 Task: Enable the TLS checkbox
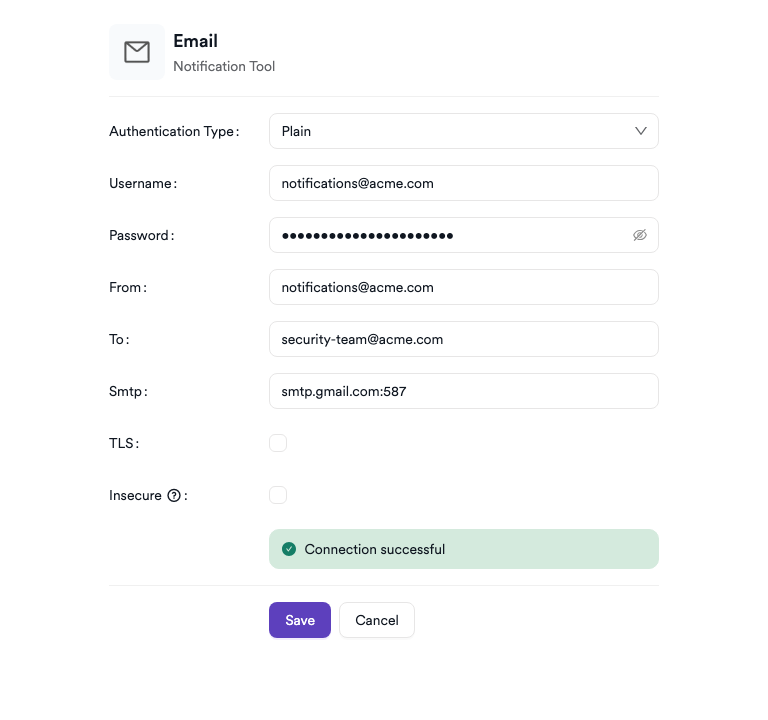point(278,443)
